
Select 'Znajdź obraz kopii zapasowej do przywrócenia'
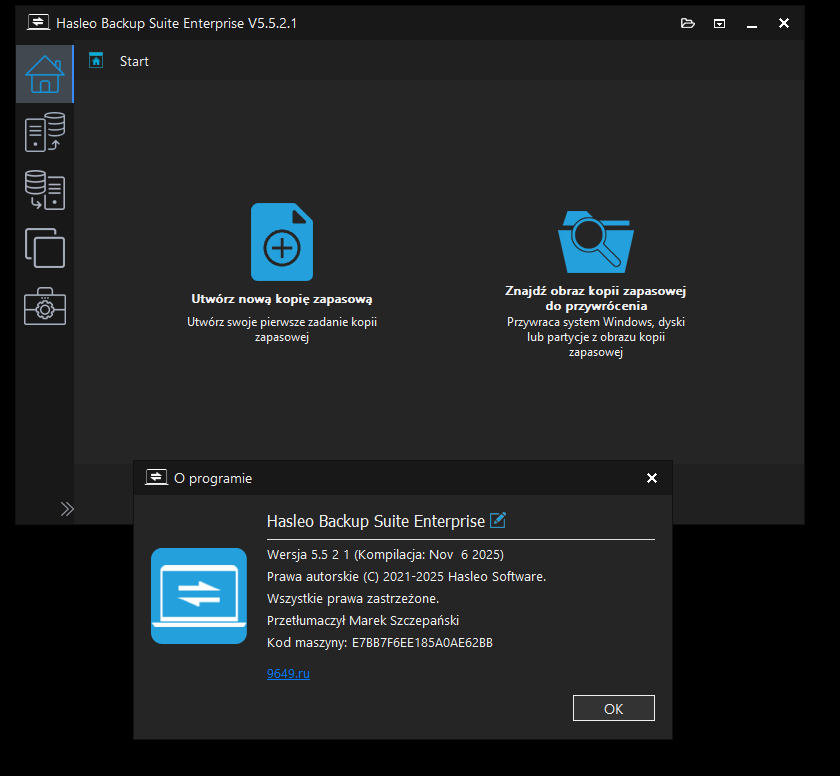[596, 298]
